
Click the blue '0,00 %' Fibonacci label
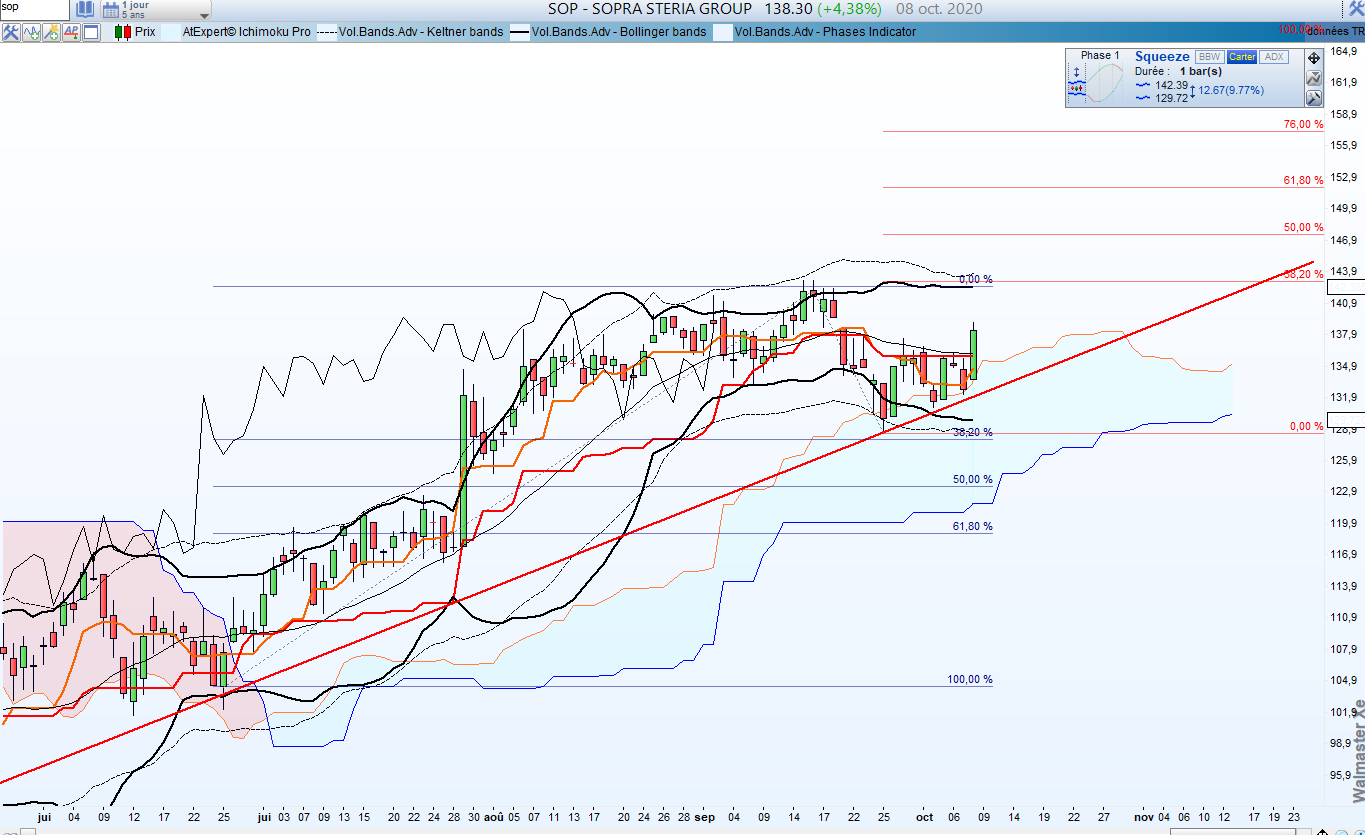(x=975, y=279)
